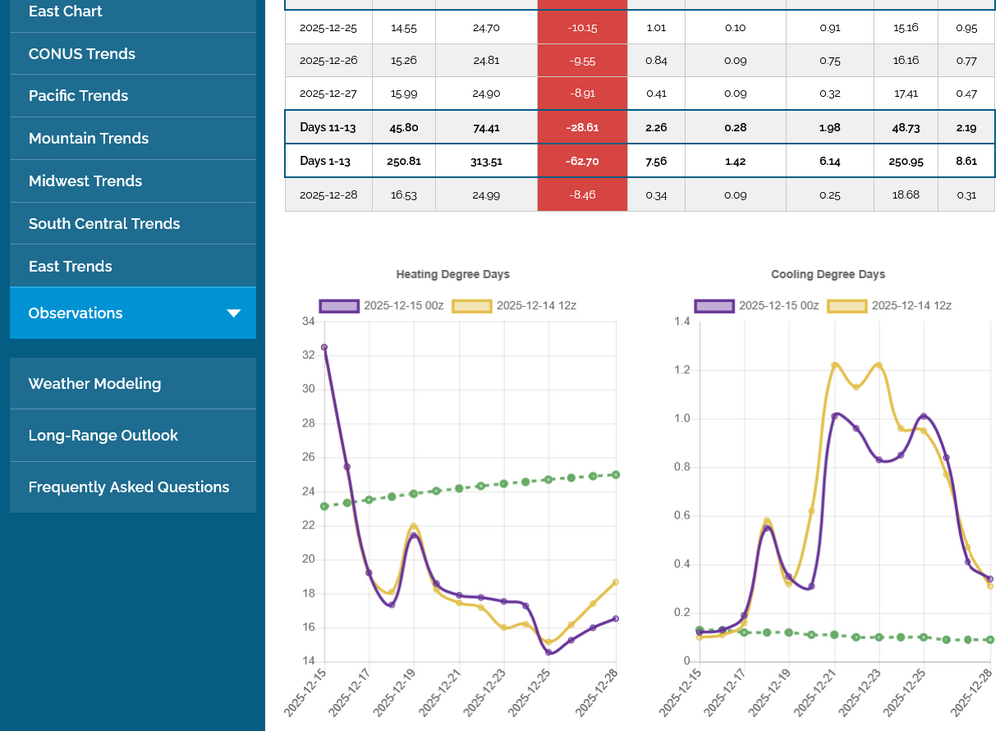1000x731 pixels.
Task: Open the East Chart menu item
Action: pyautogui.click(x=65, y=12)
